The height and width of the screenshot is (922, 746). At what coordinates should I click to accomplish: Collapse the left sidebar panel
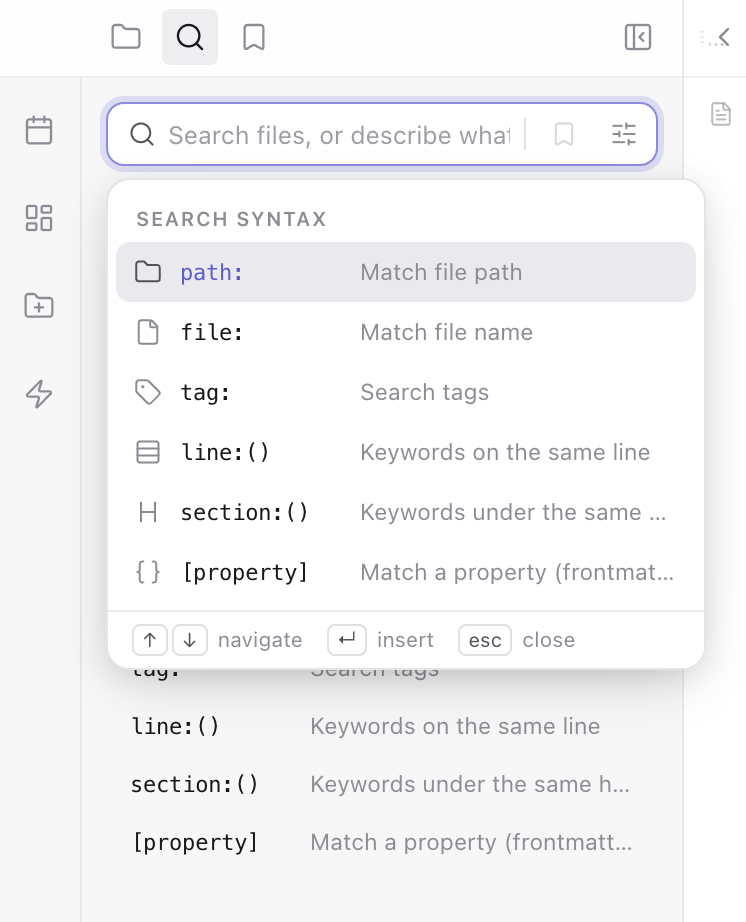638,37
